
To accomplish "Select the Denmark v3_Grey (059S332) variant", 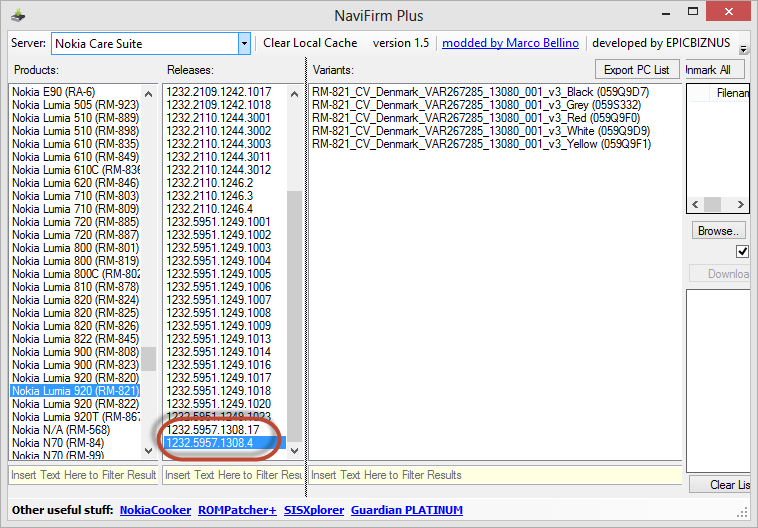I will [x=477, y=105].
